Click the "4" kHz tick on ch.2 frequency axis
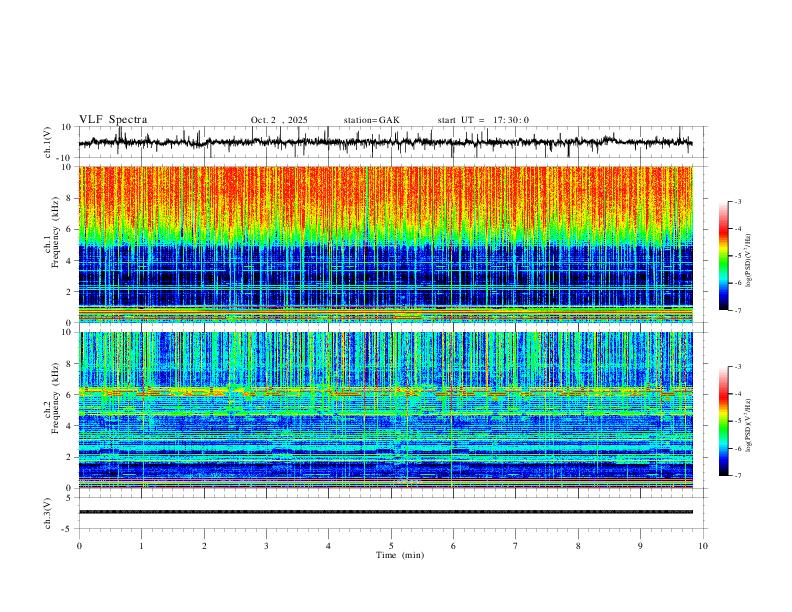Image resolution: width=792 pixels, height=612 pixels. click(x=70, y=426)
